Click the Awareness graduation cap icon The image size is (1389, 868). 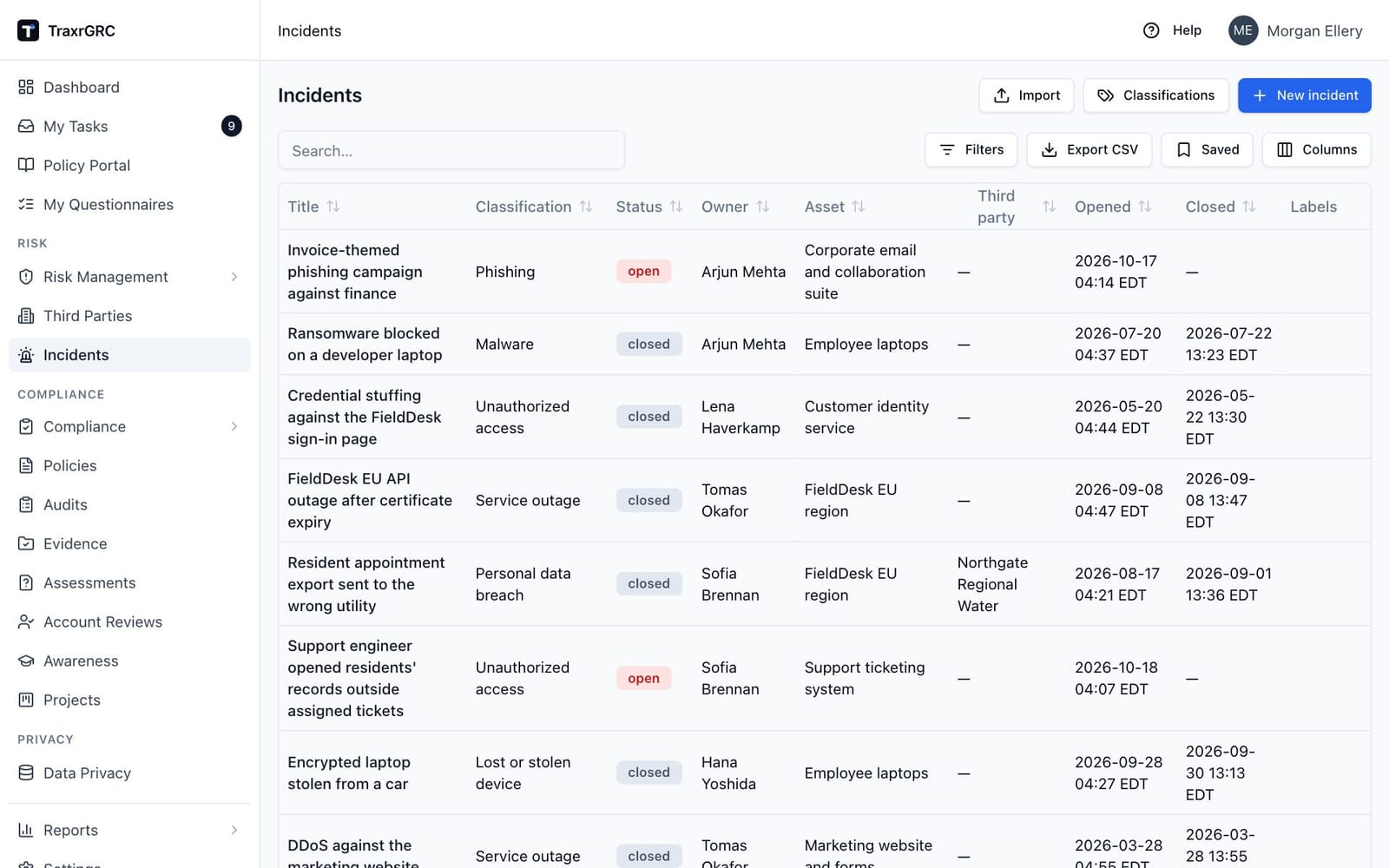click(26, 661)
